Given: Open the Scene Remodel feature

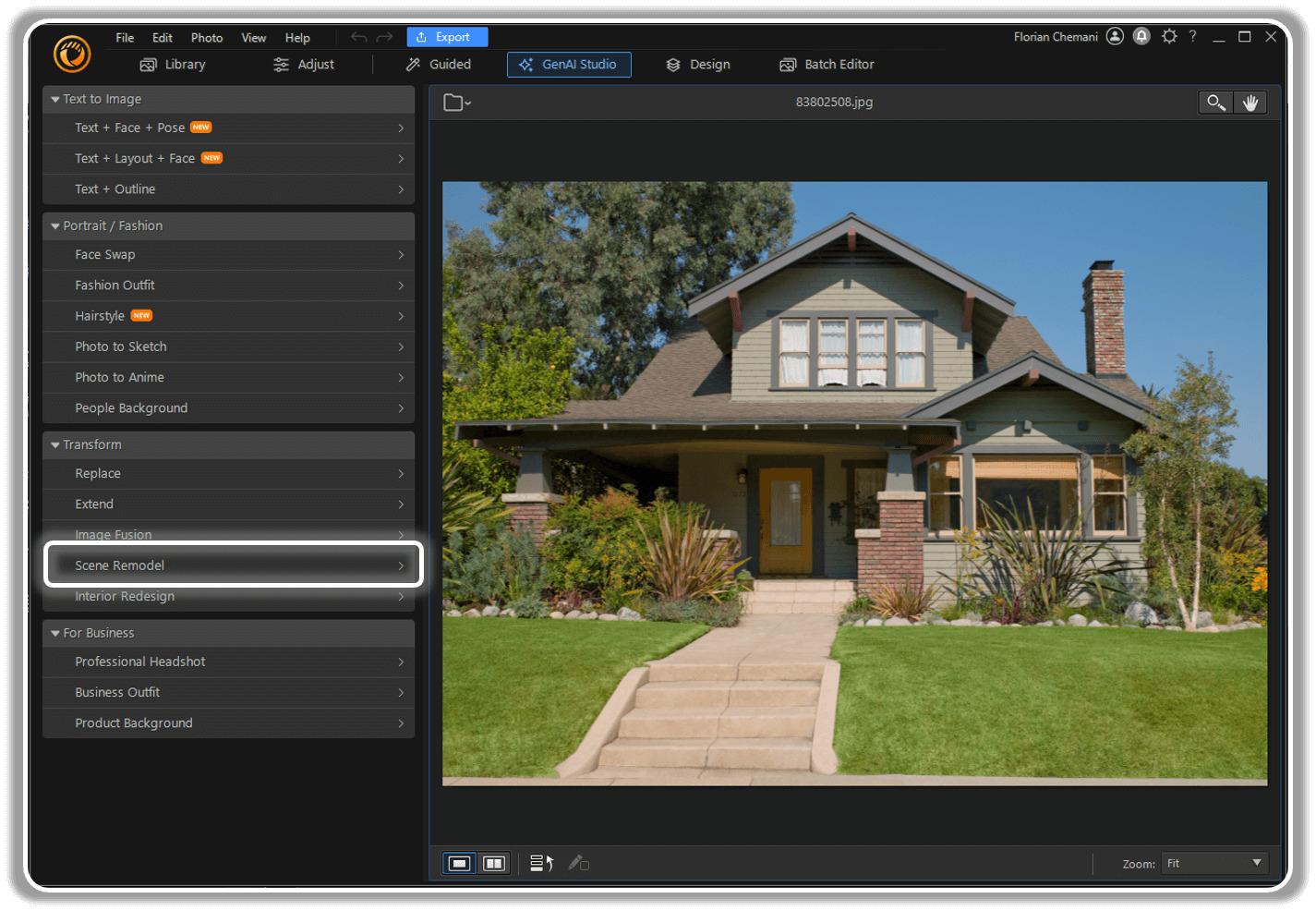Looking at the screenshot, I should coord(233,565).
